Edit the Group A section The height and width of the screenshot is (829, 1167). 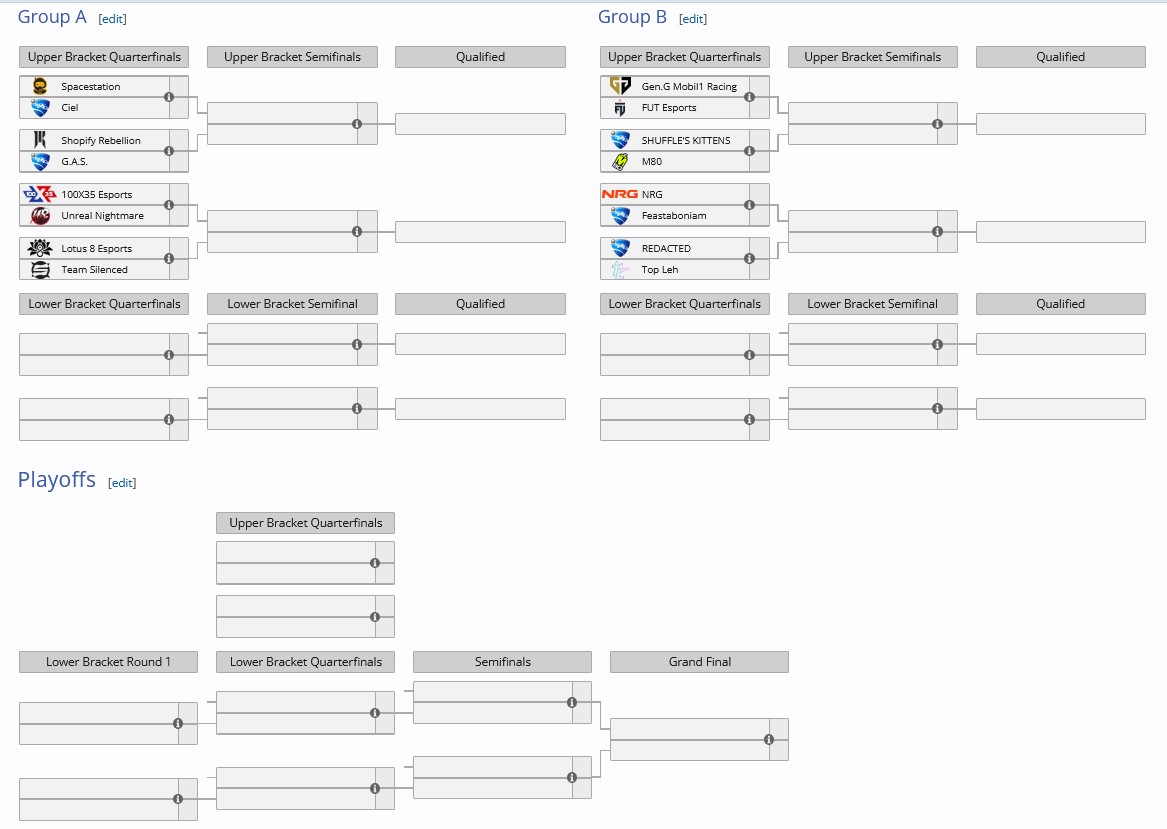[113, 19]
